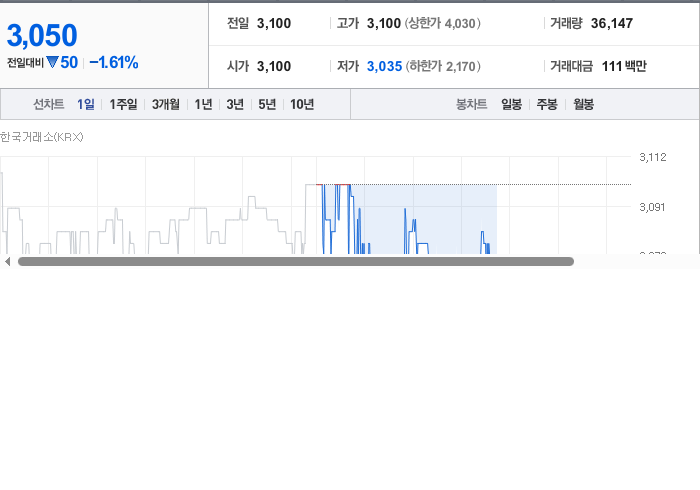This screenshot has height=490, width=700.
Task: Click the 전일 value 3,100
Action: click(x=274, y=23)
